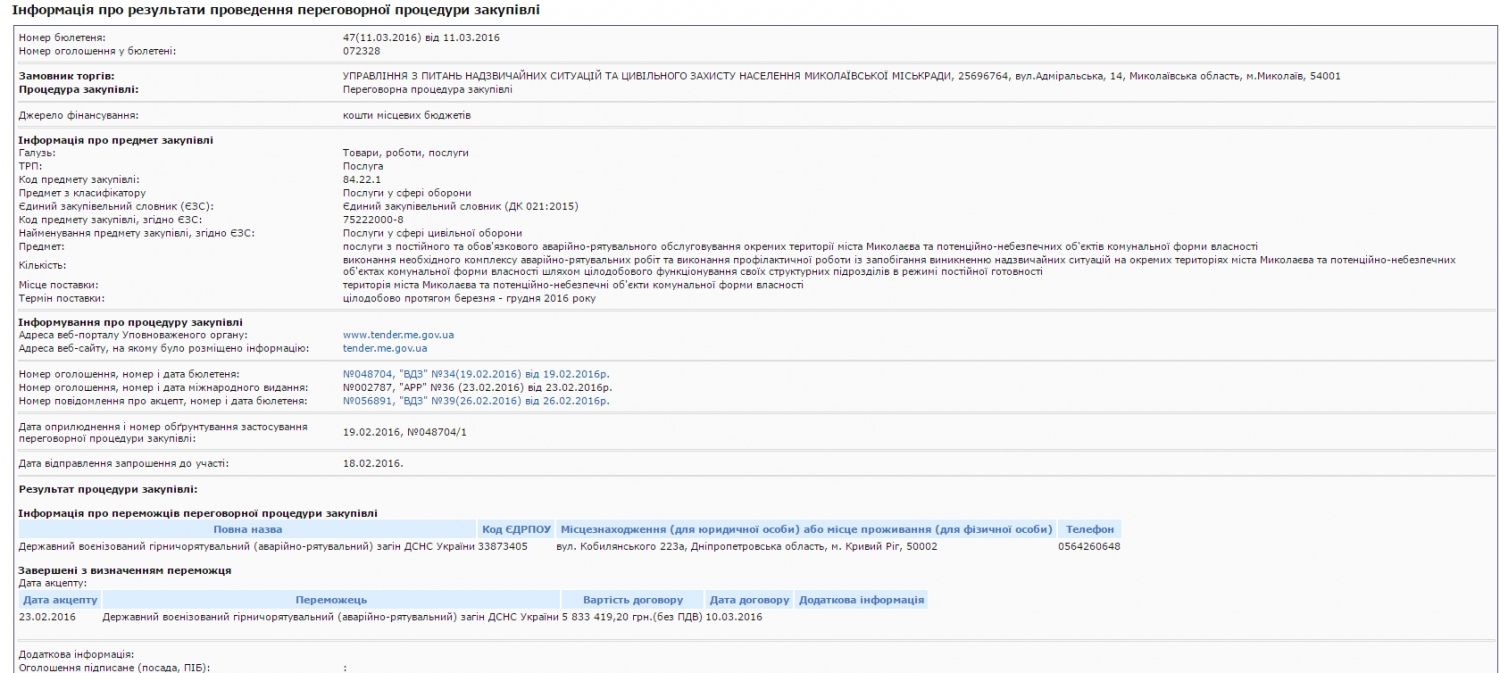Open acceptance notice №056891 ВДЗ №39 link
This screenshot has height=673, width=1500.
tap(476, 401)
